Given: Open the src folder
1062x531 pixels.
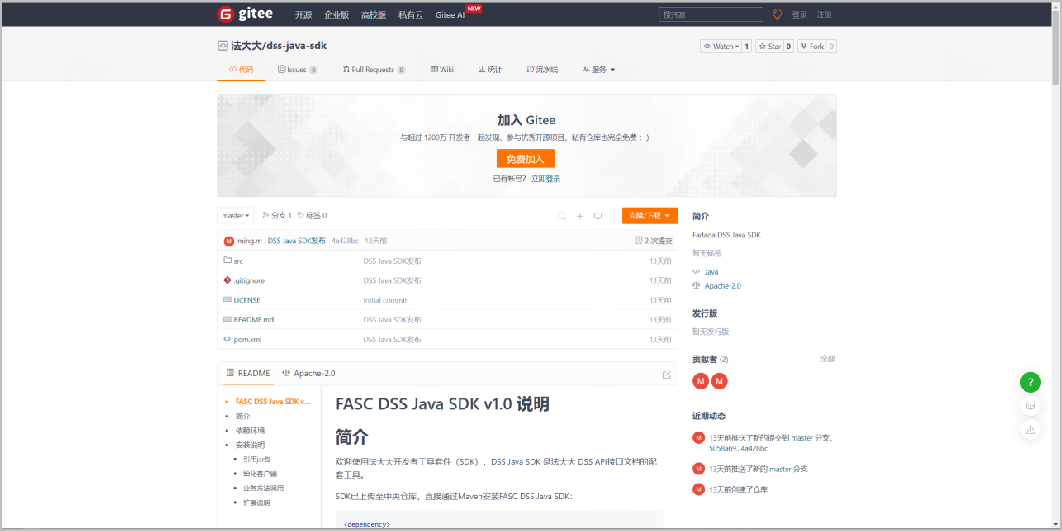Looking at the screenshot, I should coord(238,261).
